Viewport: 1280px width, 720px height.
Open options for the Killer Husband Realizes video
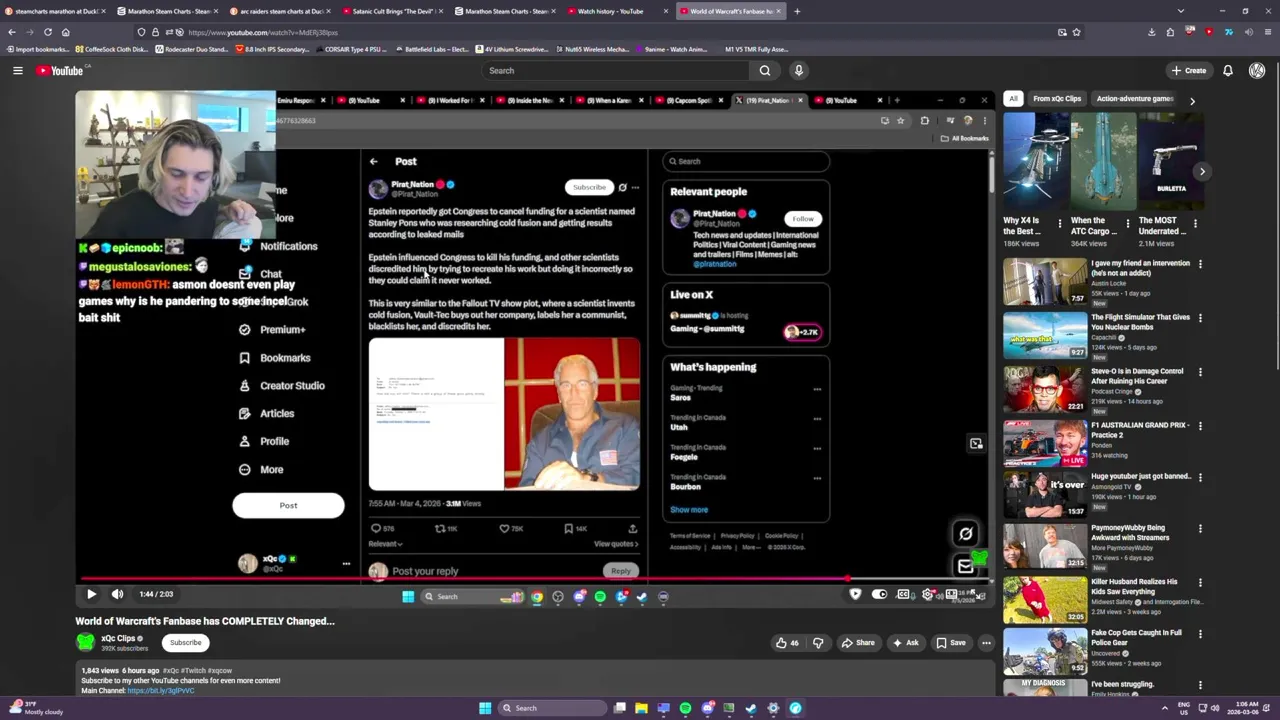click(1200, 582)
